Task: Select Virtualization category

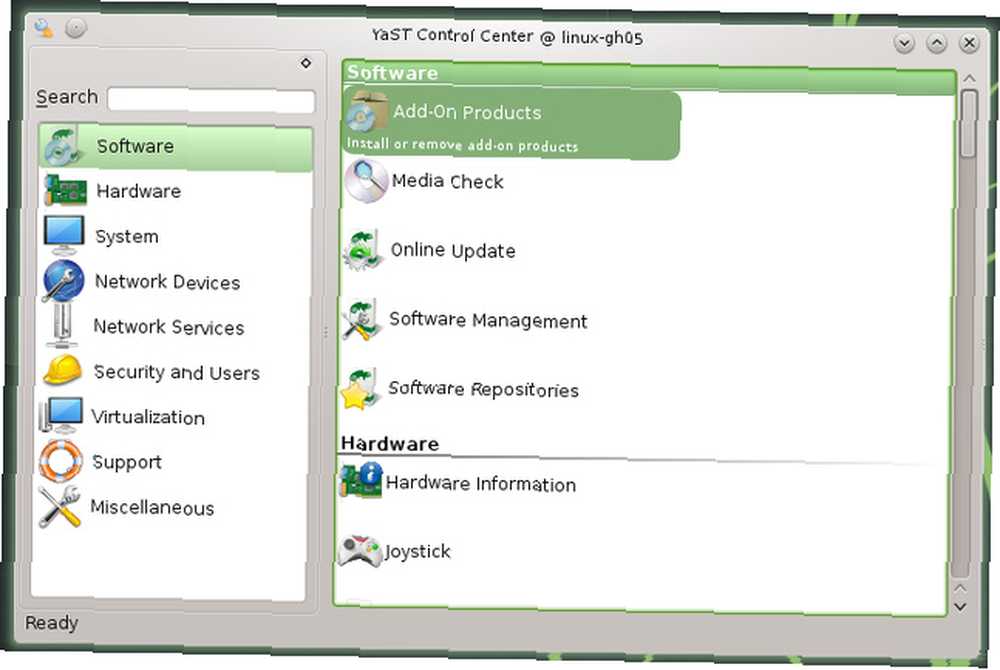Action: (148, 417)
